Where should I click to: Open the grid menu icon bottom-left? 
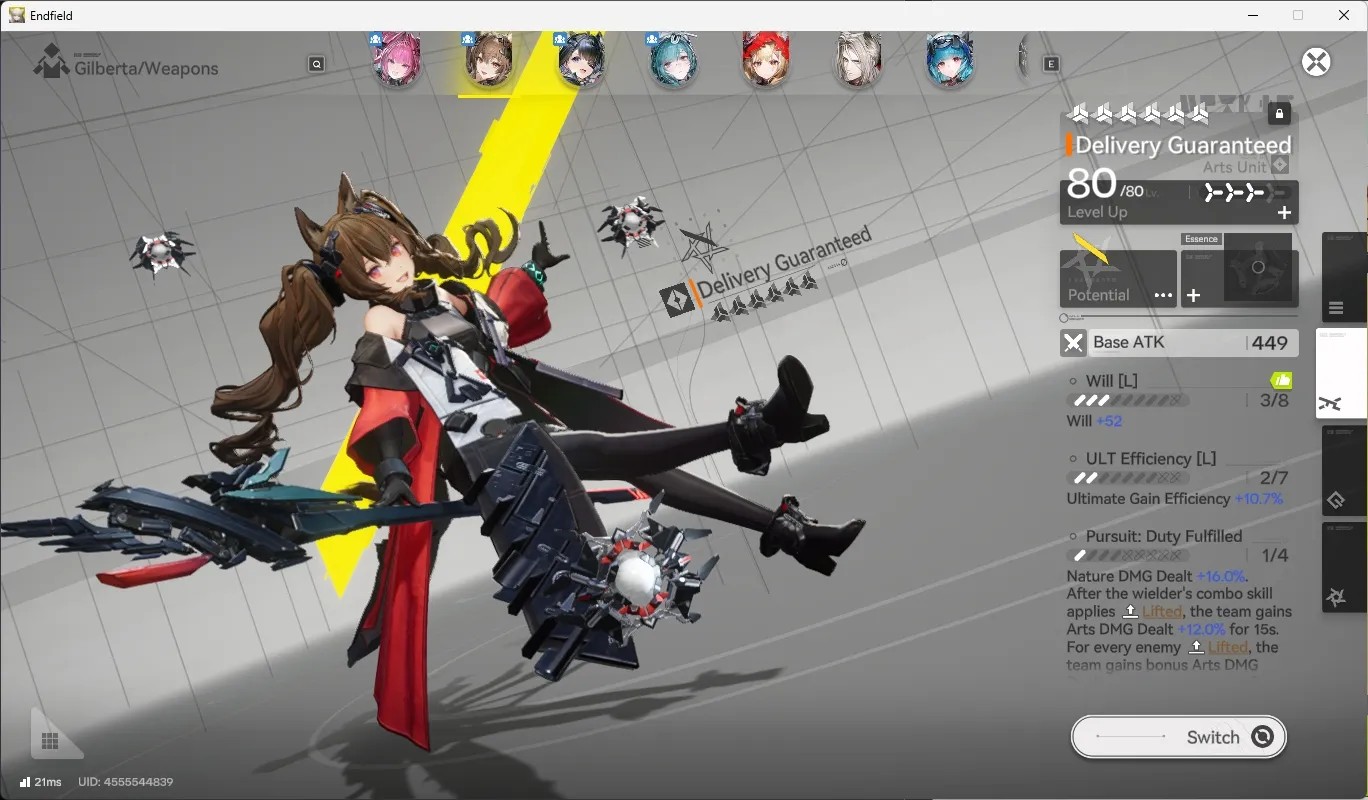click(50, 741)
